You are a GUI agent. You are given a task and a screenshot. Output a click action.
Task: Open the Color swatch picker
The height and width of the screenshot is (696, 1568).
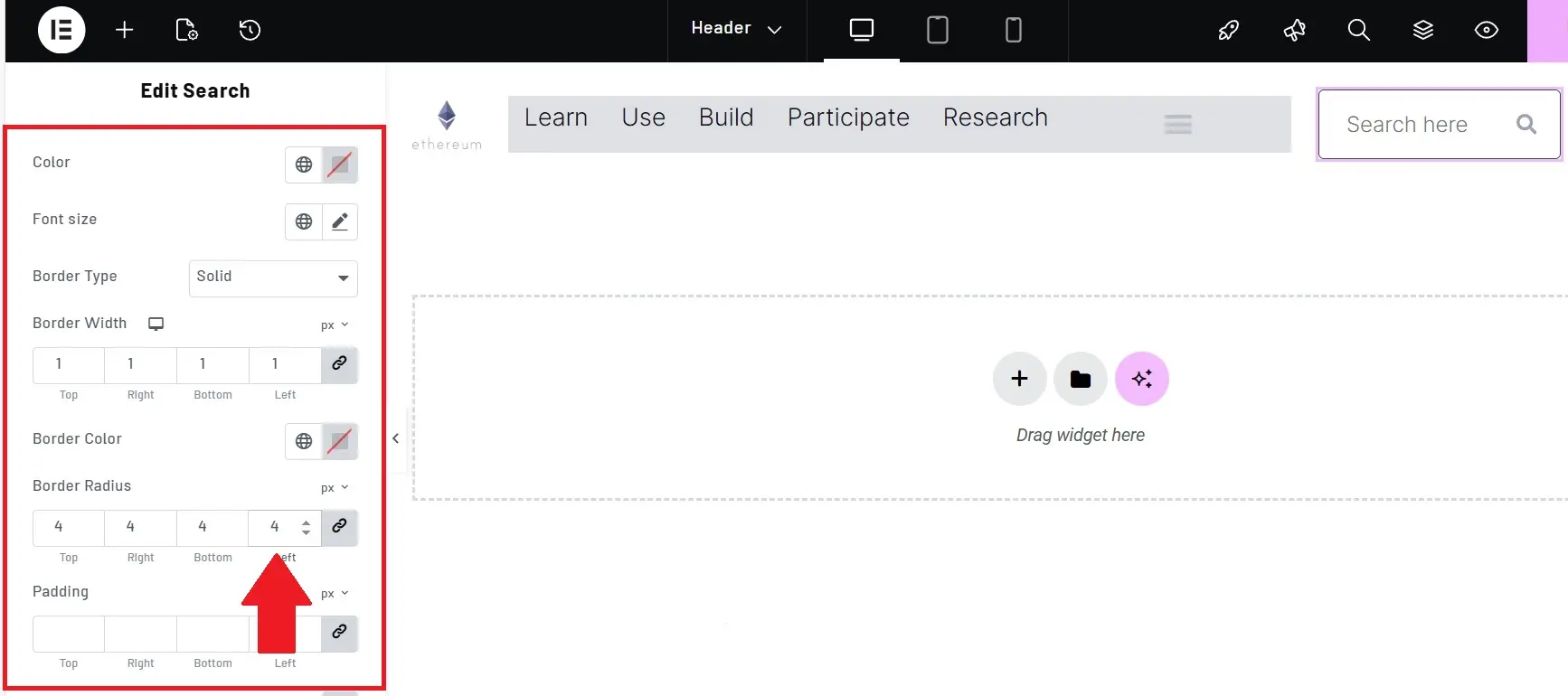tap(340, 165)
